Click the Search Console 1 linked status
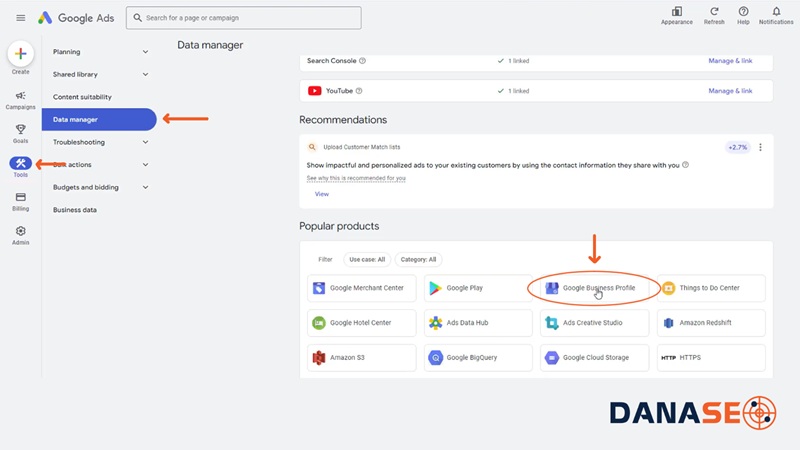Screen dimensions: 800x450 [514, 61]
